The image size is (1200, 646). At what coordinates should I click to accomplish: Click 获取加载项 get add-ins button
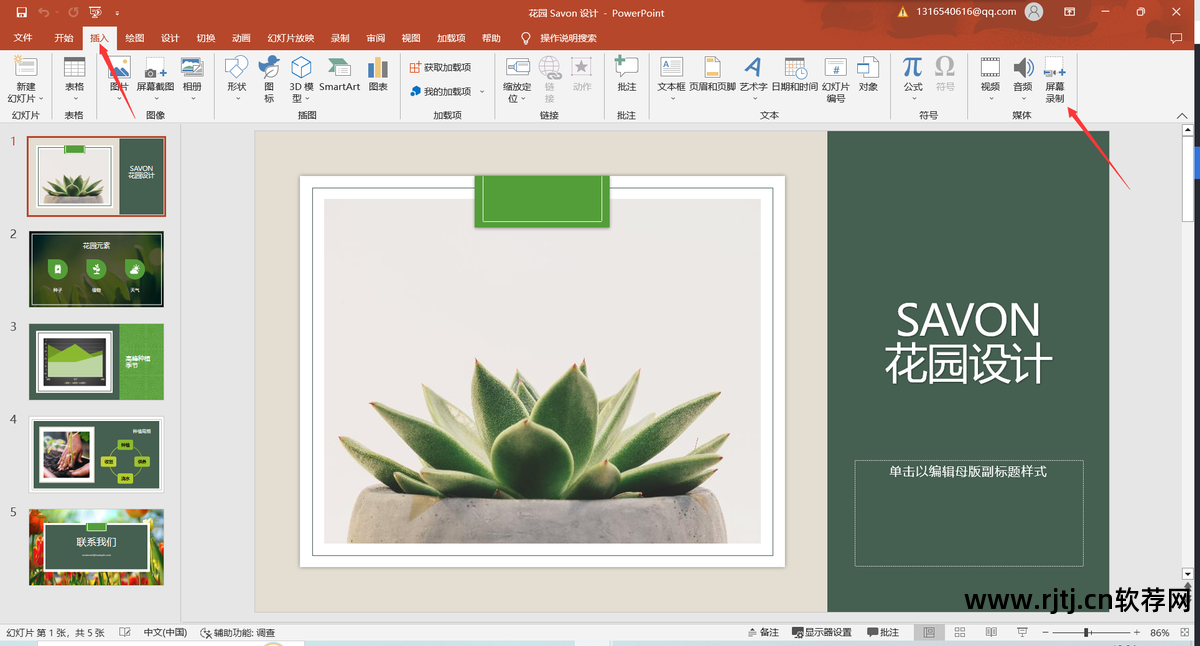click(x=440, y=67)
